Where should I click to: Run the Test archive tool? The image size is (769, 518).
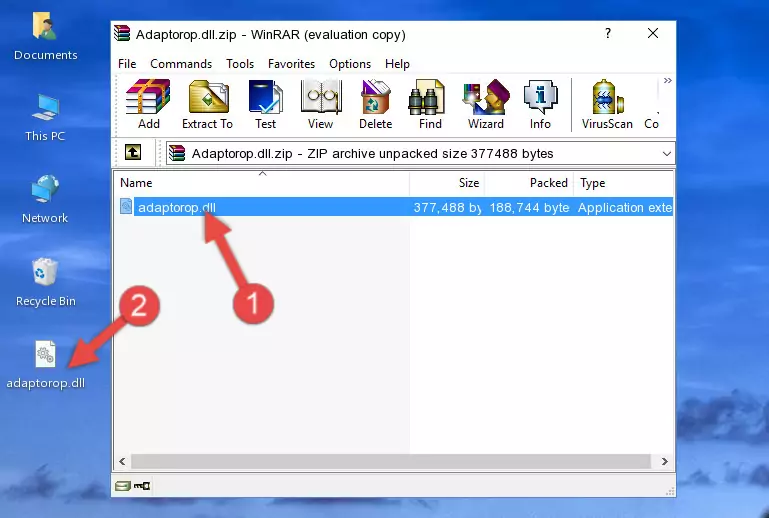[x=265, y=104]
